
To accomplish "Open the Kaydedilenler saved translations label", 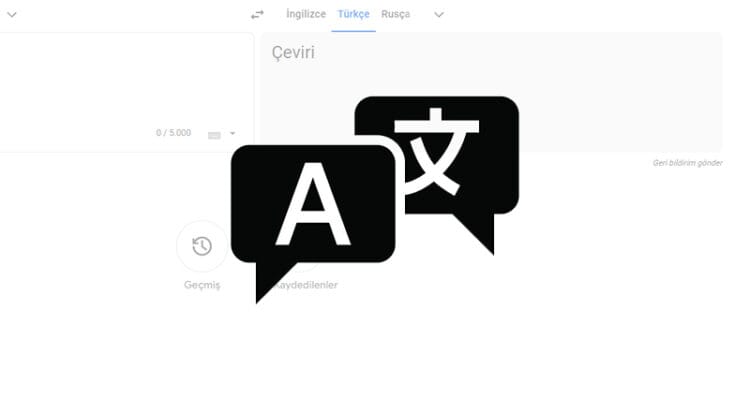I will point(310,285).
